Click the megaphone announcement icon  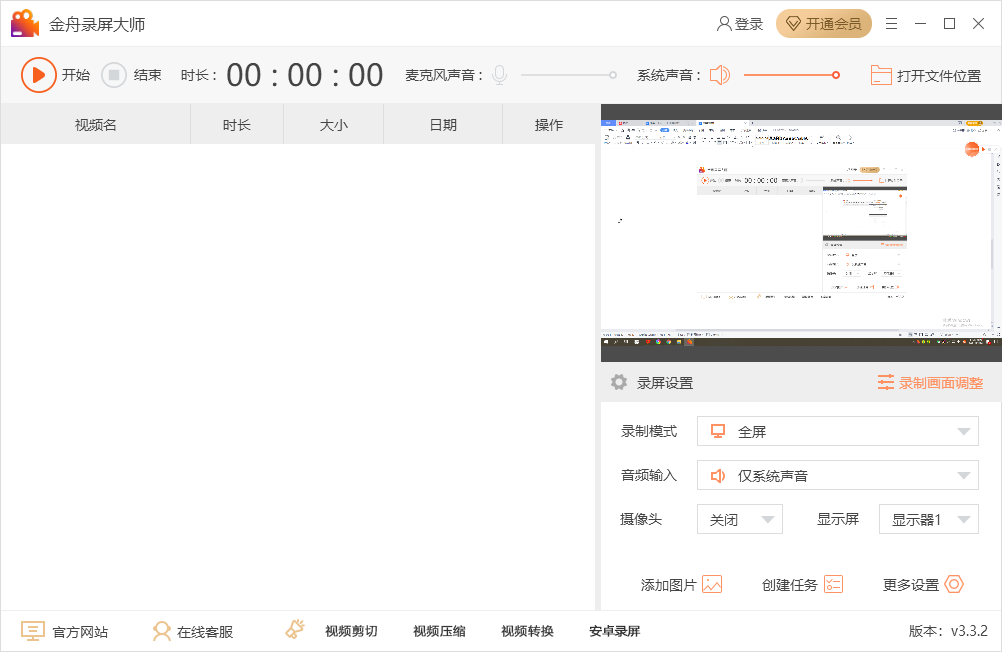(295, 629)
